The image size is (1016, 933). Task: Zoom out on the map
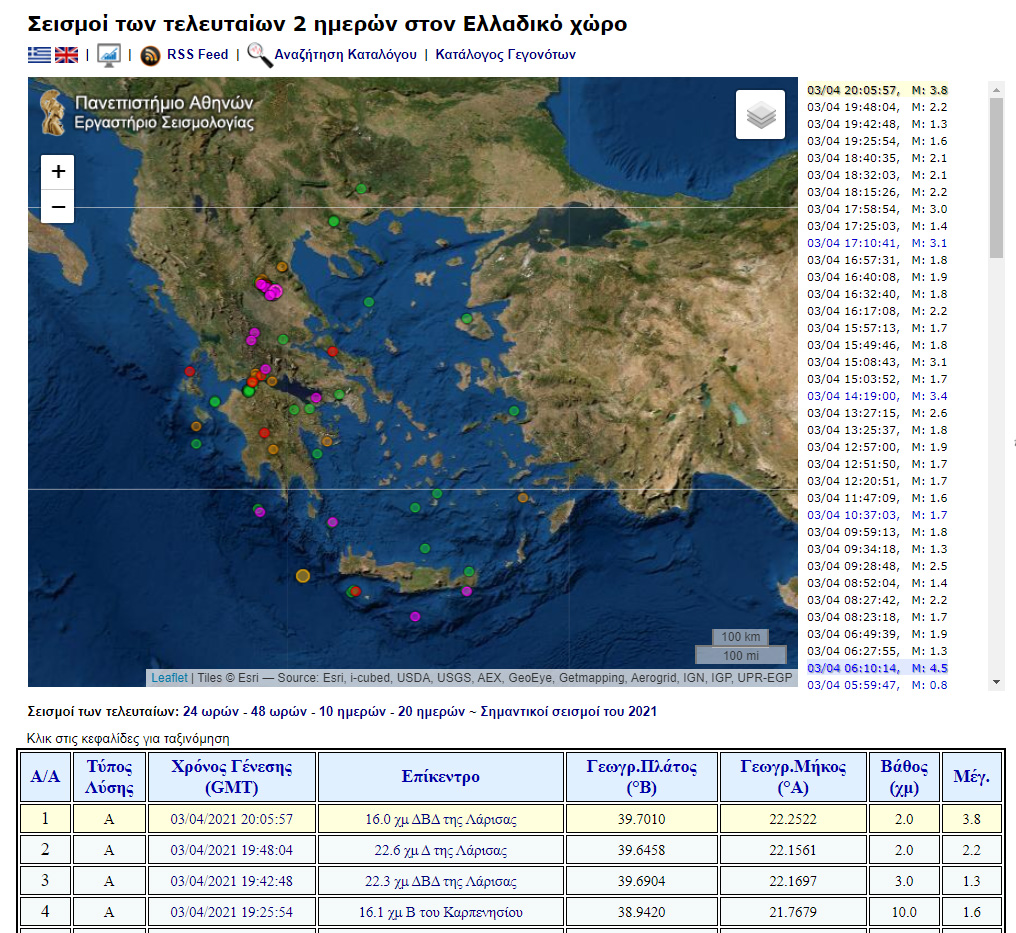58,206
